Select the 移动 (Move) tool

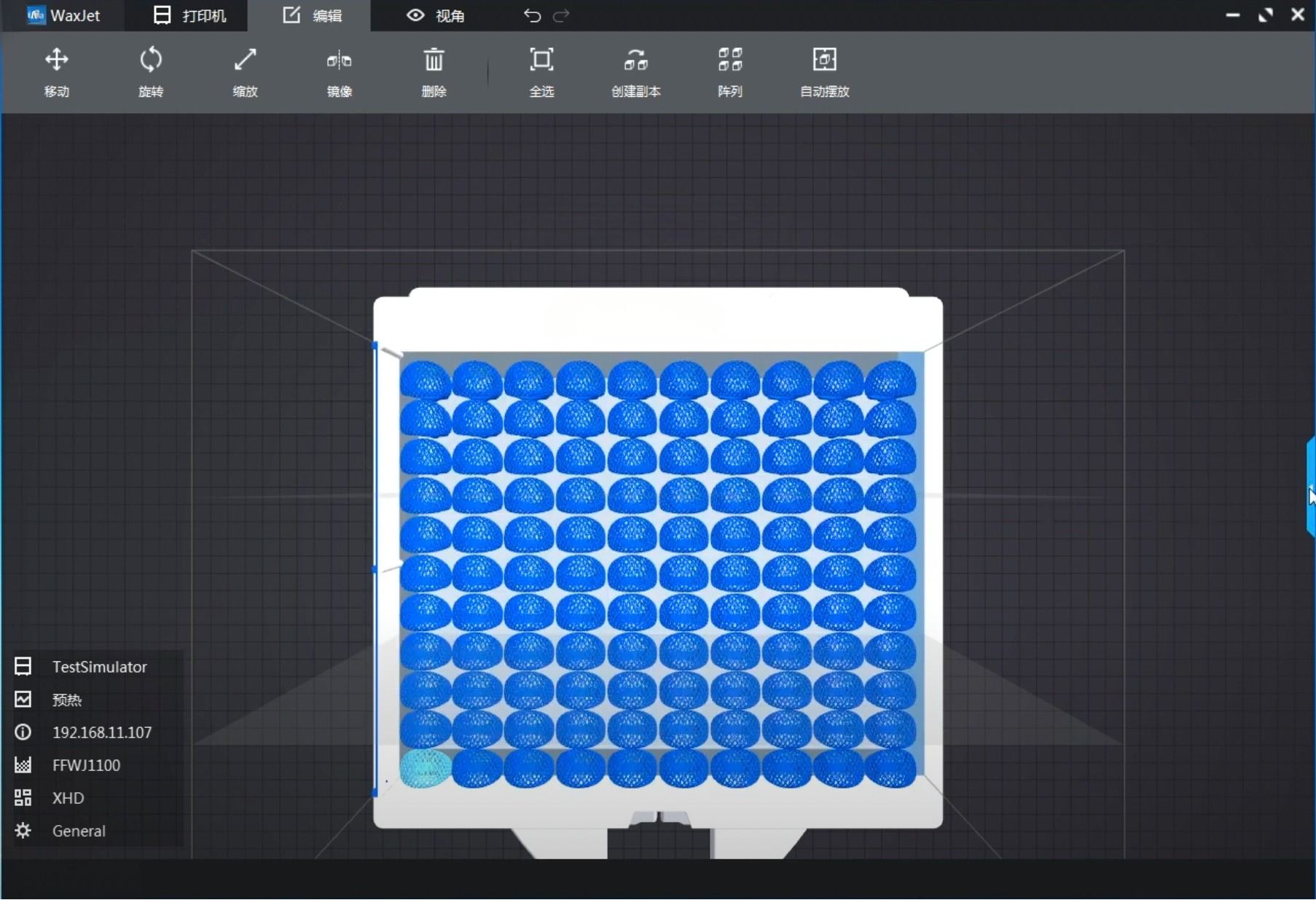(x=56, y=72)
